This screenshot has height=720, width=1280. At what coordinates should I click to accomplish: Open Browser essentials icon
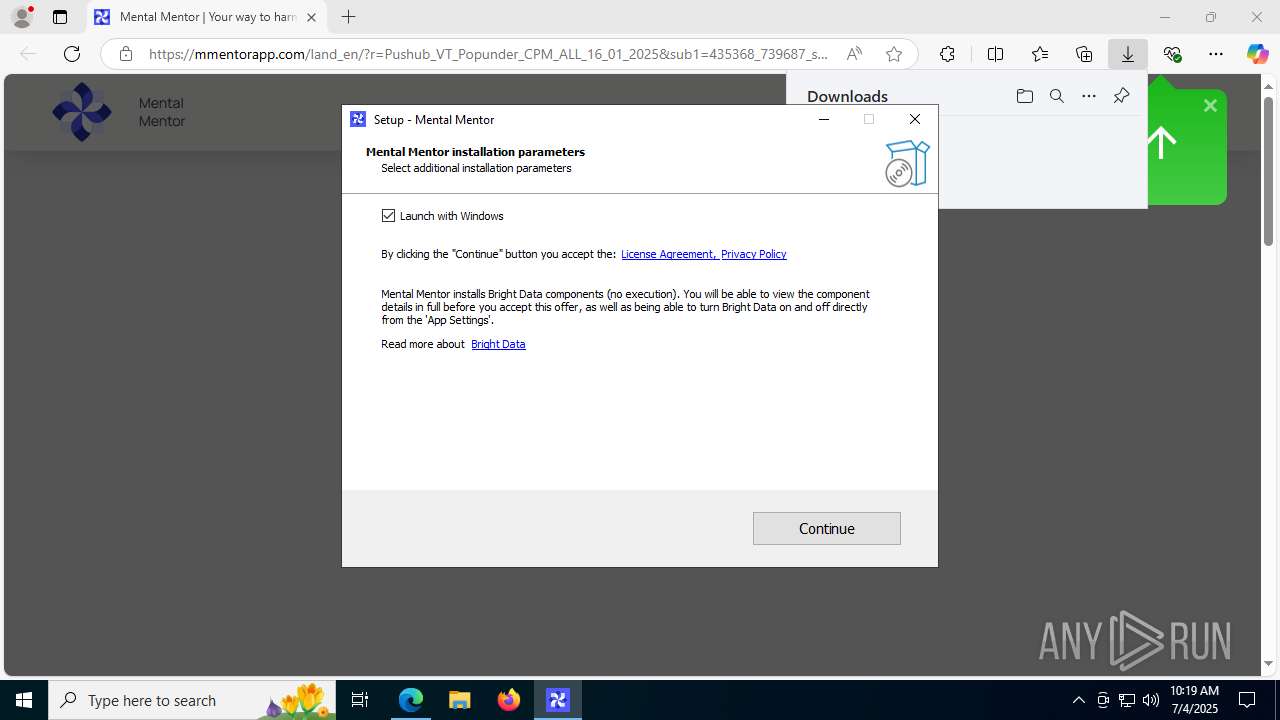coord(1172,54)
